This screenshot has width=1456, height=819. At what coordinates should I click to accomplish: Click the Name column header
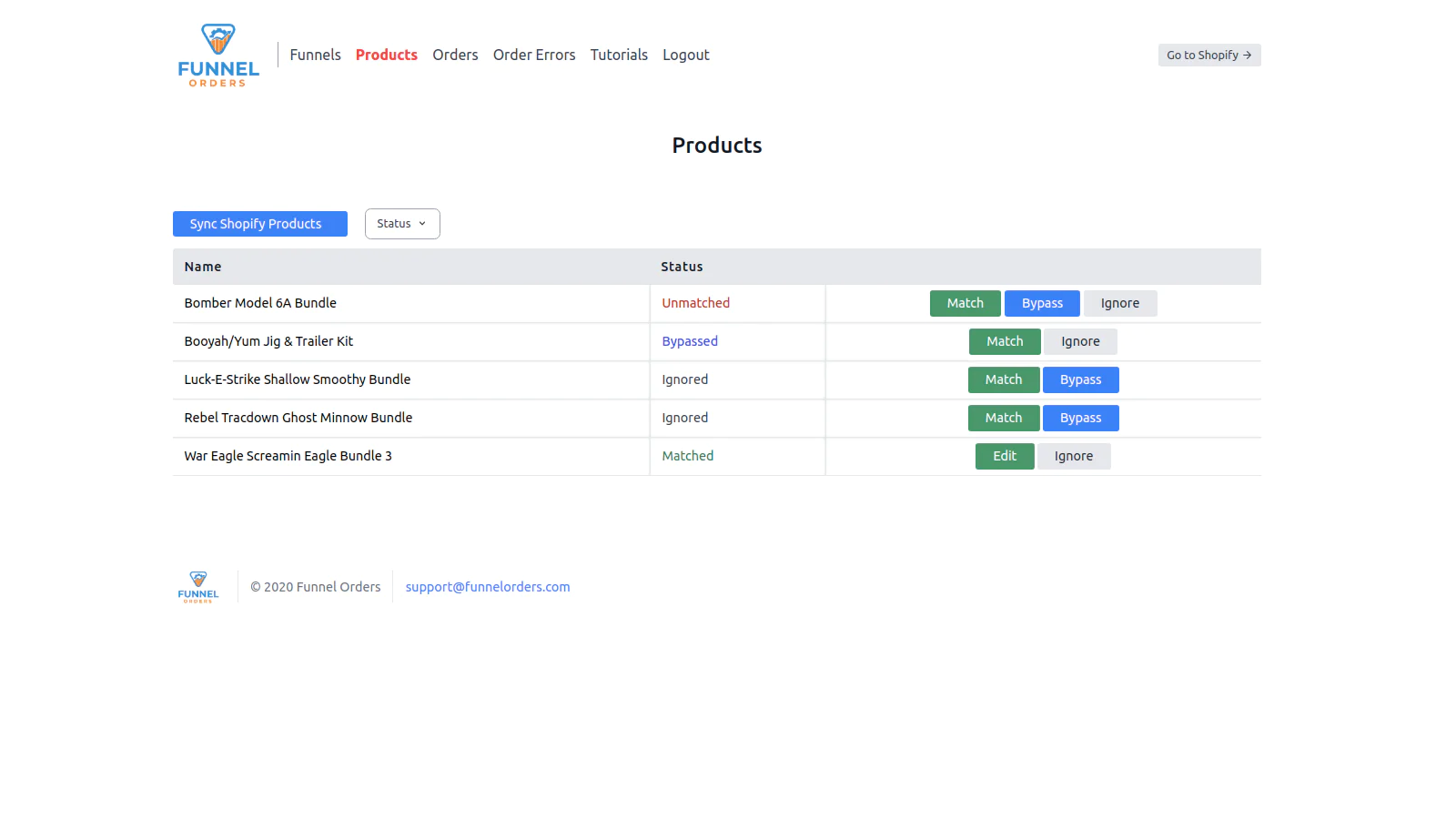pos(203,267)
